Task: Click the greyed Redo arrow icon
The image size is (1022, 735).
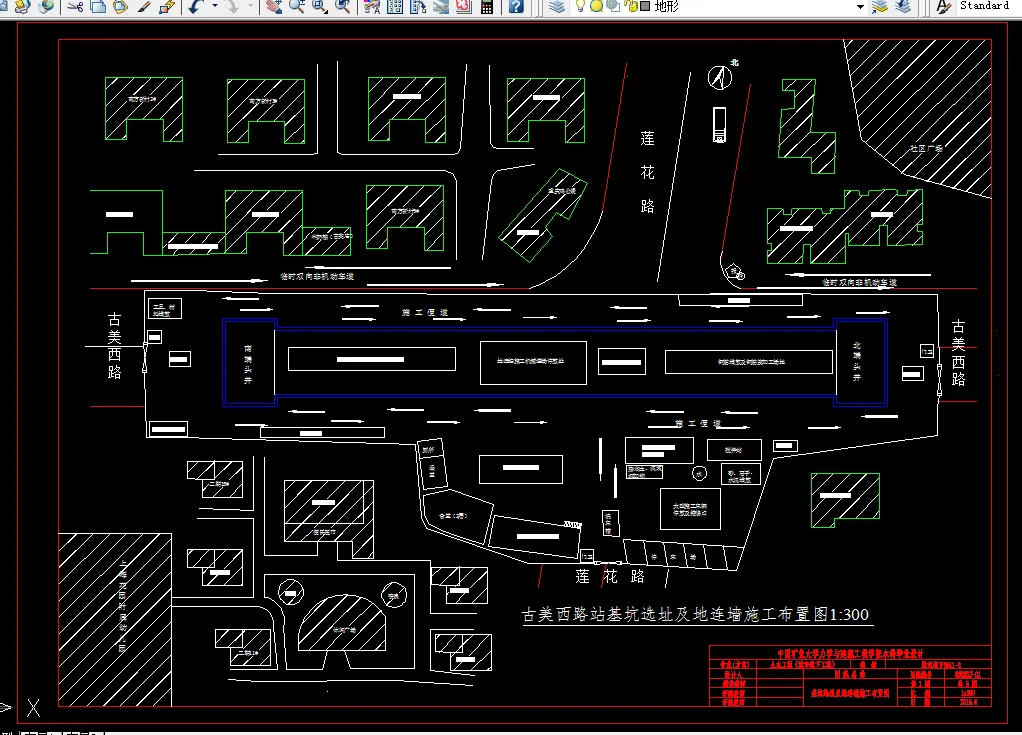Action: pyautogui.click(x=232, y=7)
